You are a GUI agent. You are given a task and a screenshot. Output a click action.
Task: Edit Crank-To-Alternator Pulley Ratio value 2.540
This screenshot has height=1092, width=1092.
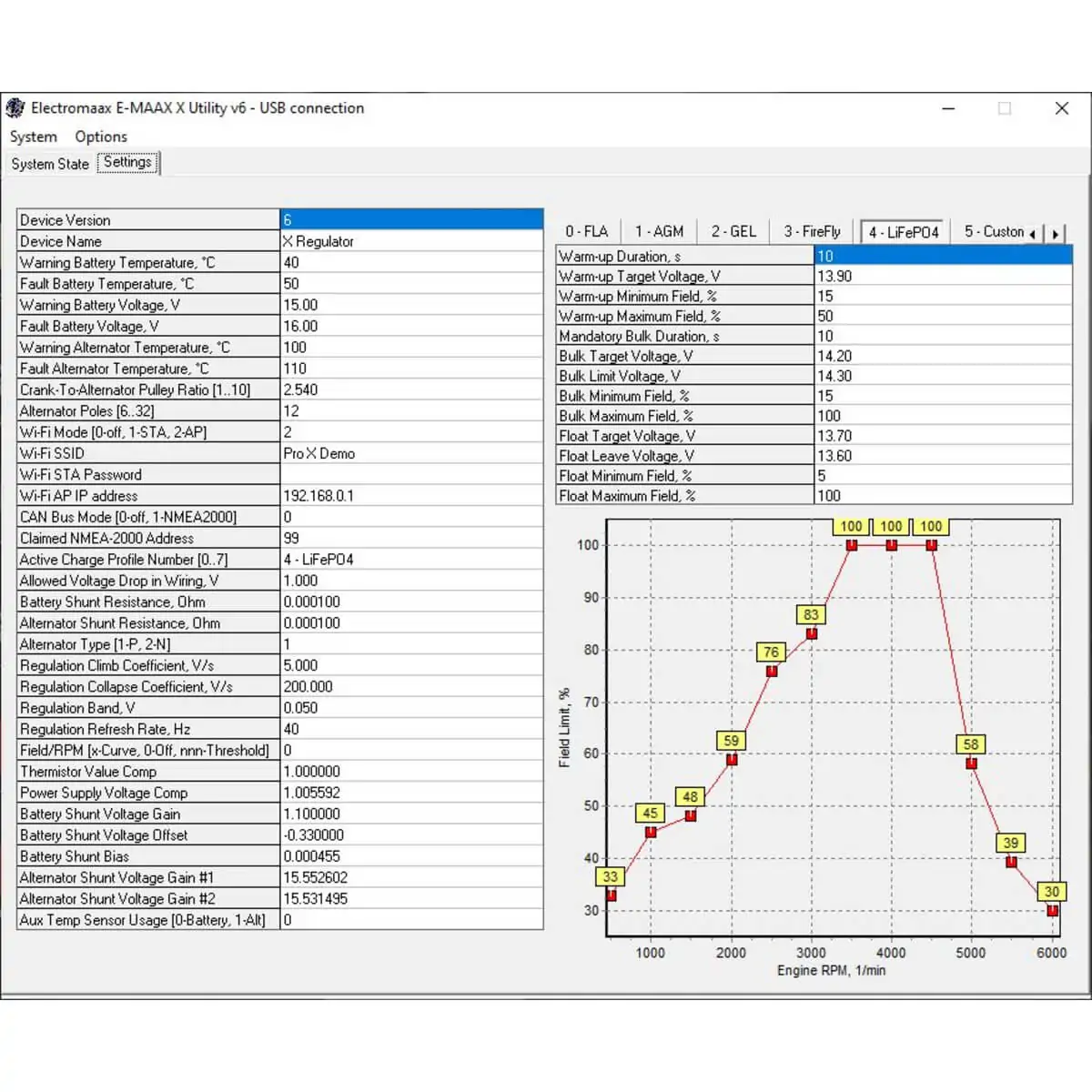point(411,389)
